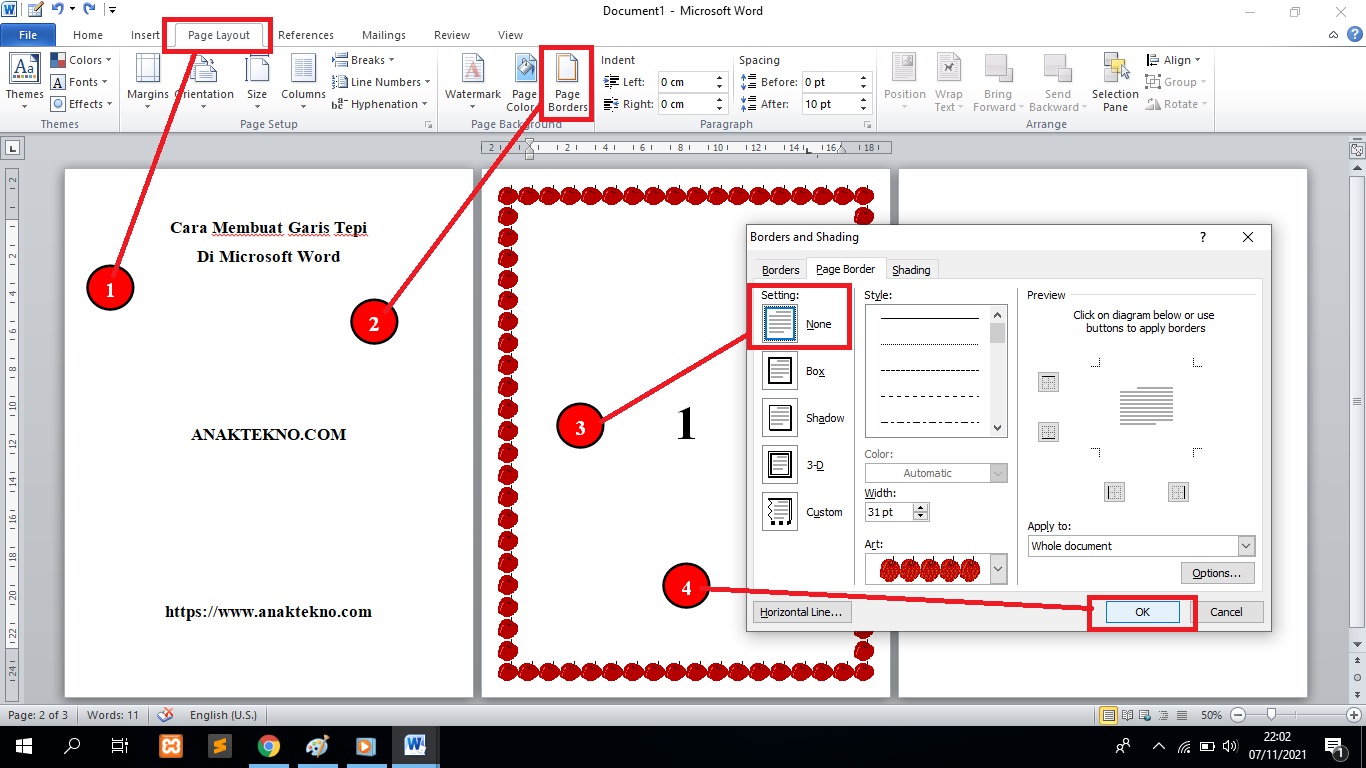Switch to Web Layout view

coord(1144,715)
